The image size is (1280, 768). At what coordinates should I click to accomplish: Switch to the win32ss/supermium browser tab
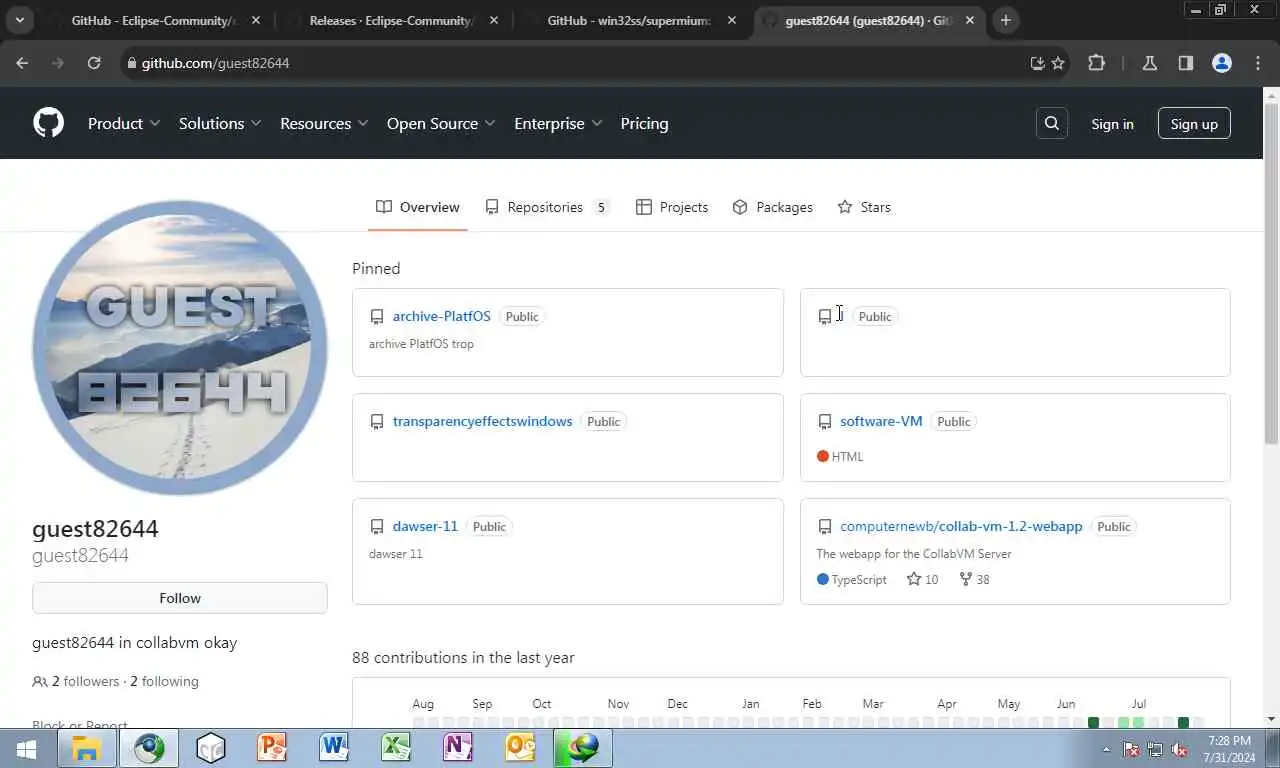(628, 20)
